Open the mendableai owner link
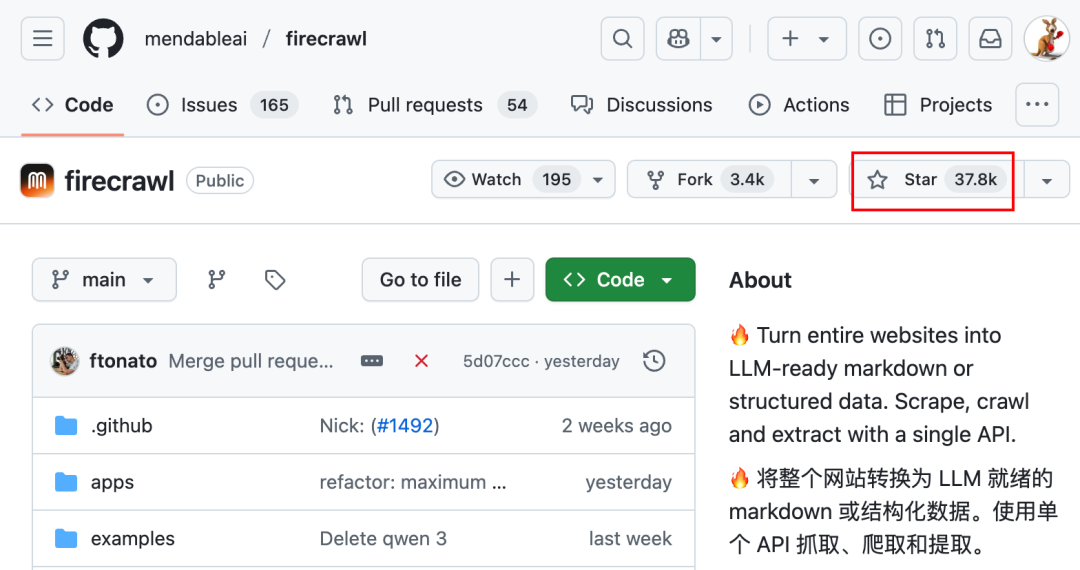The image size is (1080, 570). (x=196, y=39)
